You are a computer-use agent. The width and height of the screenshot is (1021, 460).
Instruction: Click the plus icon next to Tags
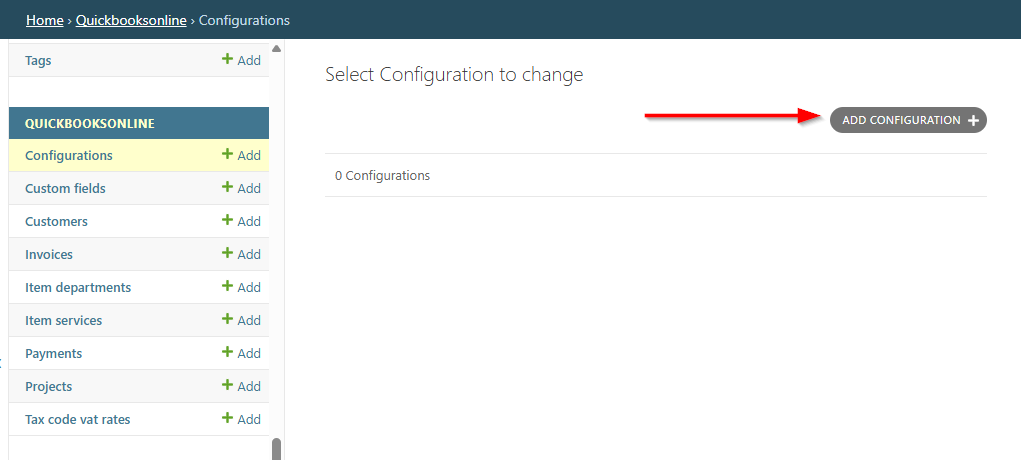tap(227, 59)
